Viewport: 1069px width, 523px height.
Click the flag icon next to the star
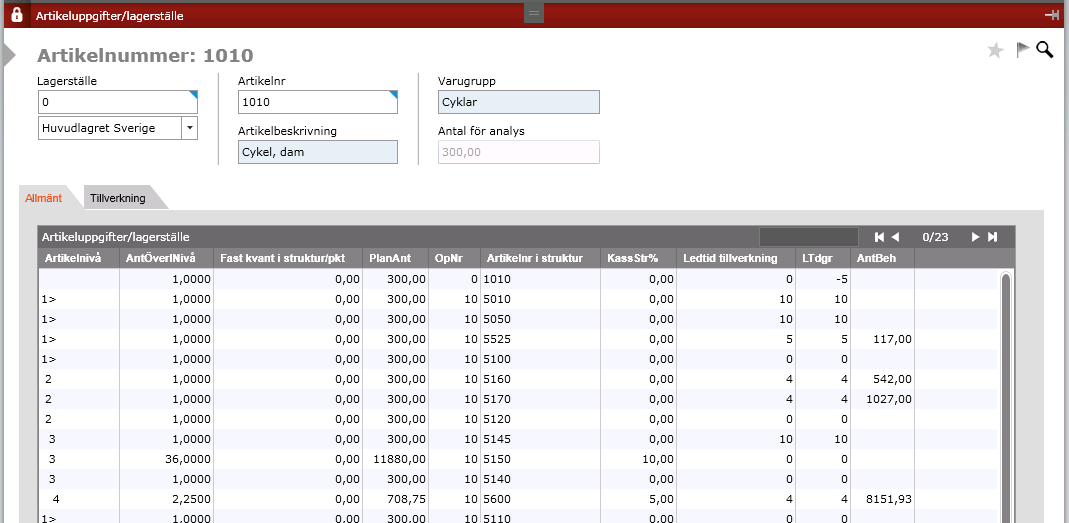tap(1022, 50)
